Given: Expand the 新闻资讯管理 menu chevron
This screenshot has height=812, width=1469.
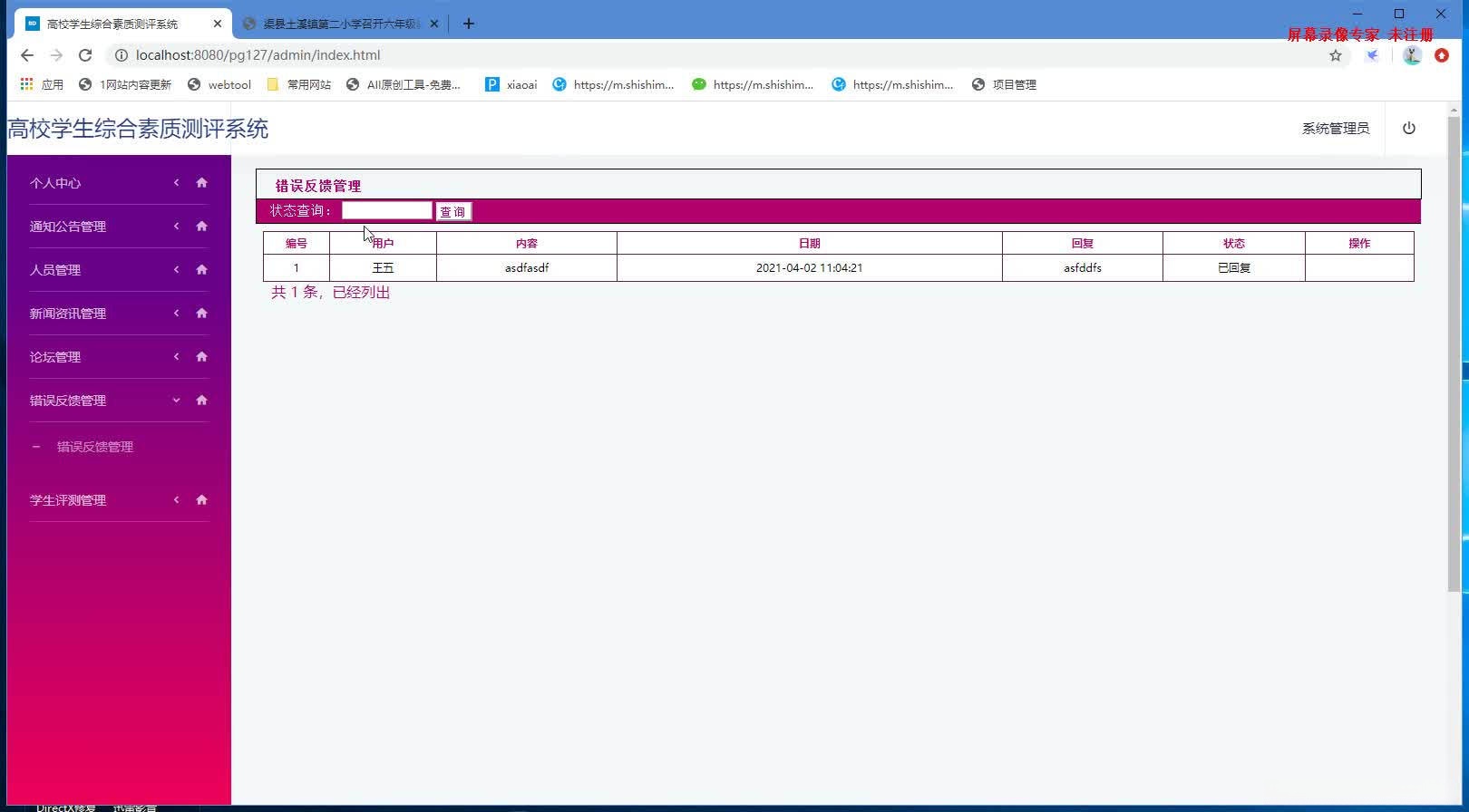Looking at the screenshot, I should (x=176, y=314).
